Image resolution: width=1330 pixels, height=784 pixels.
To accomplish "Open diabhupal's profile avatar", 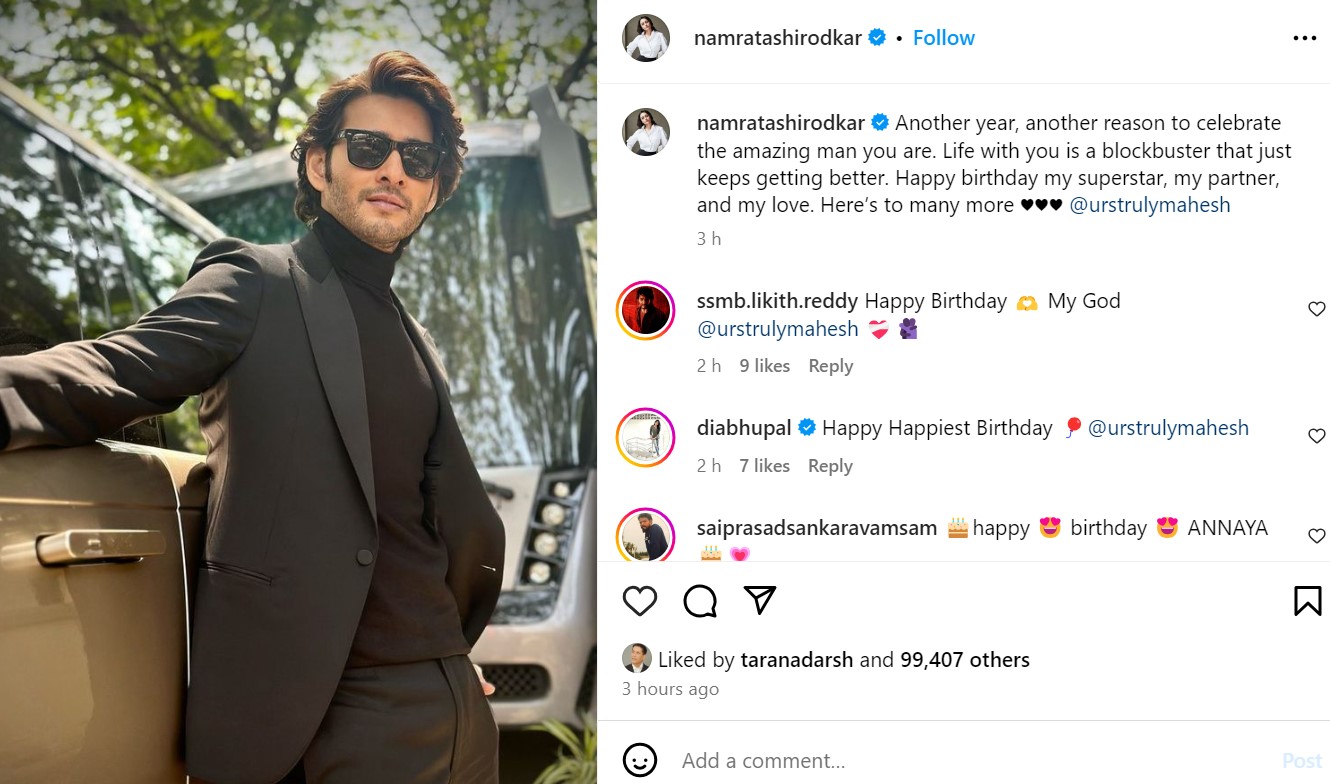I will coord(645,438).
